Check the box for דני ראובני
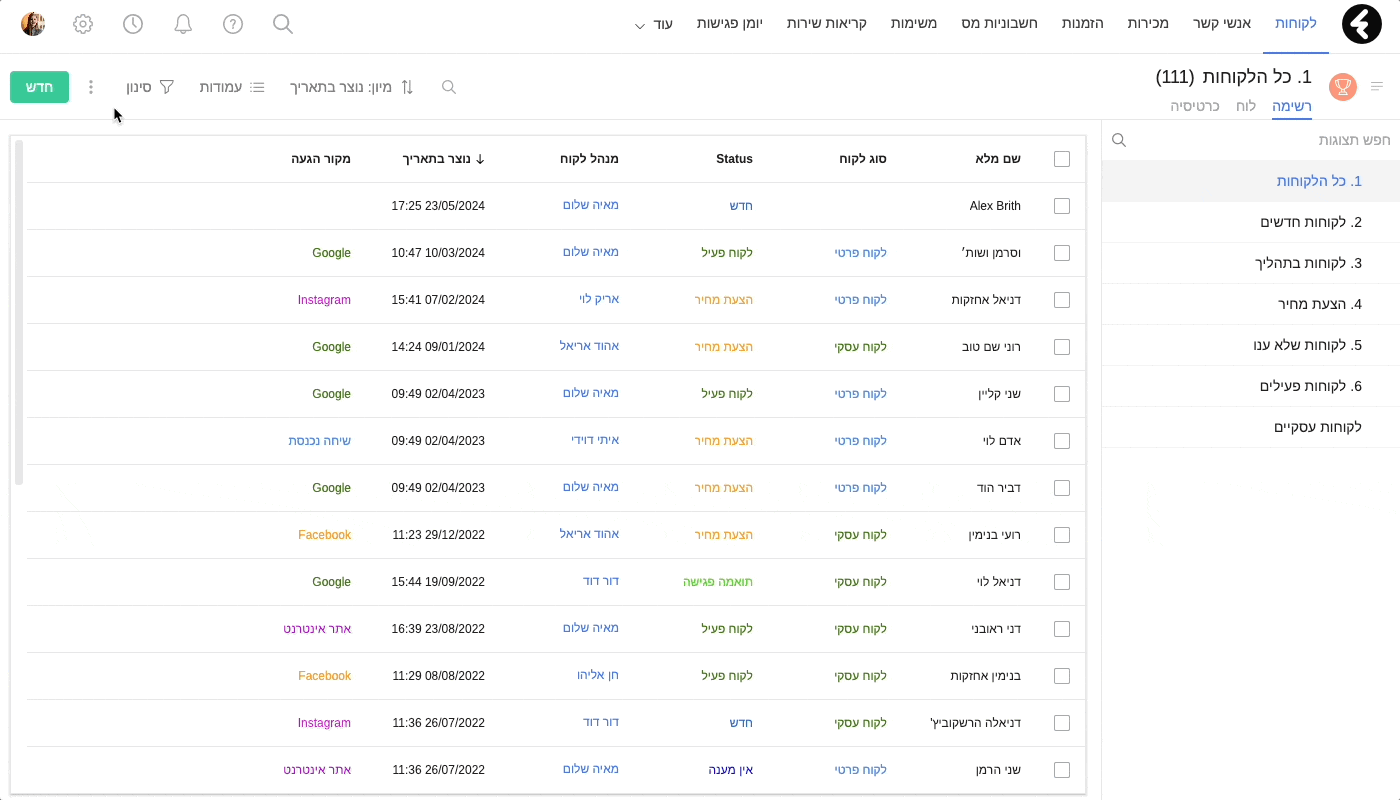1400x800 pixels. pos(1062,629)
